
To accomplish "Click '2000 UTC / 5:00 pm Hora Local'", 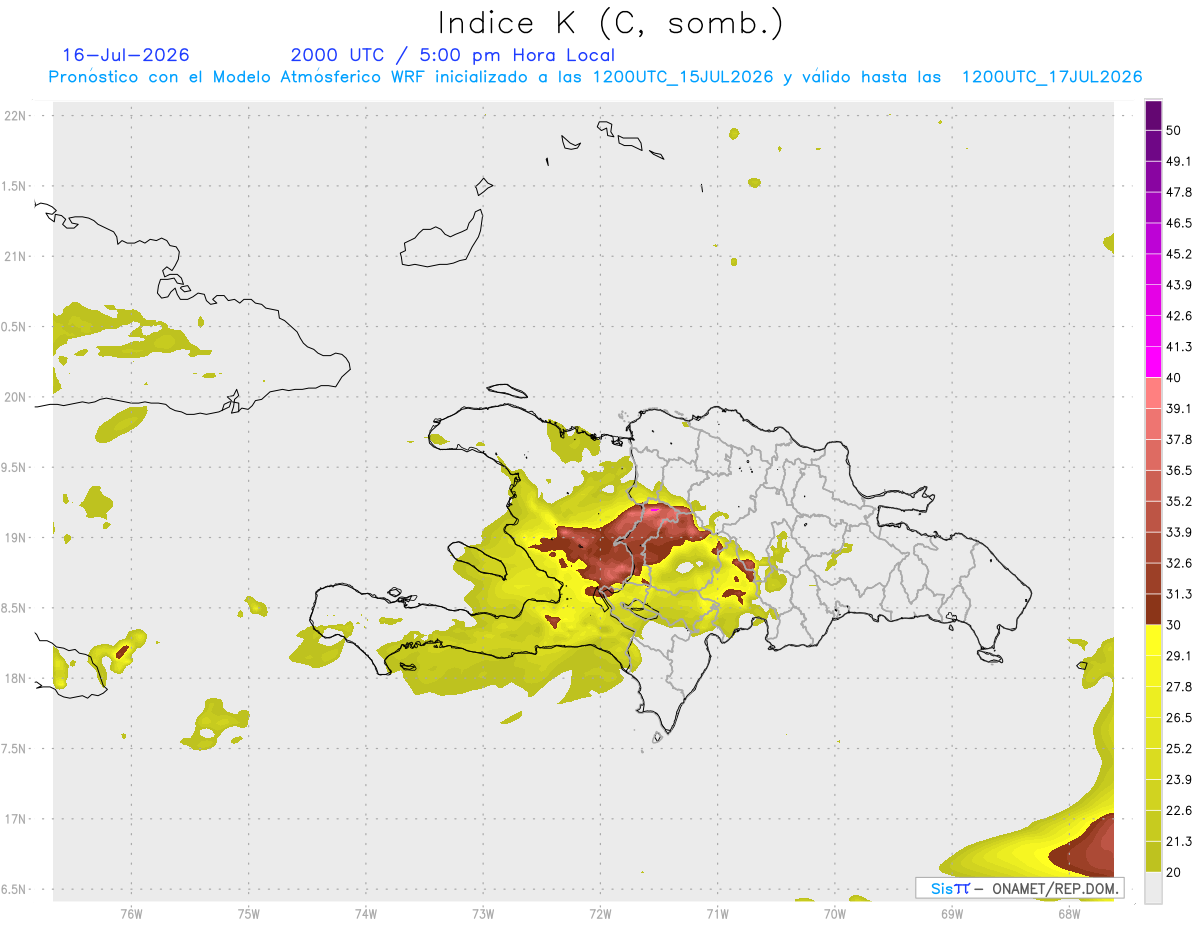I will (x=453, y=55).
